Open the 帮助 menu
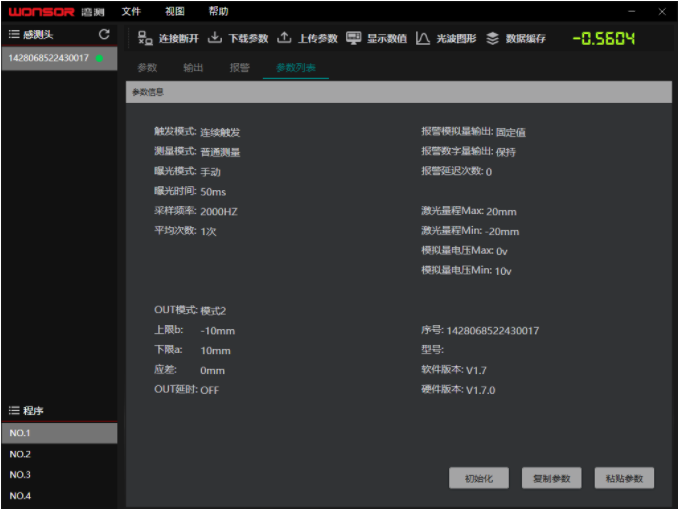 (x=218, y=11)
